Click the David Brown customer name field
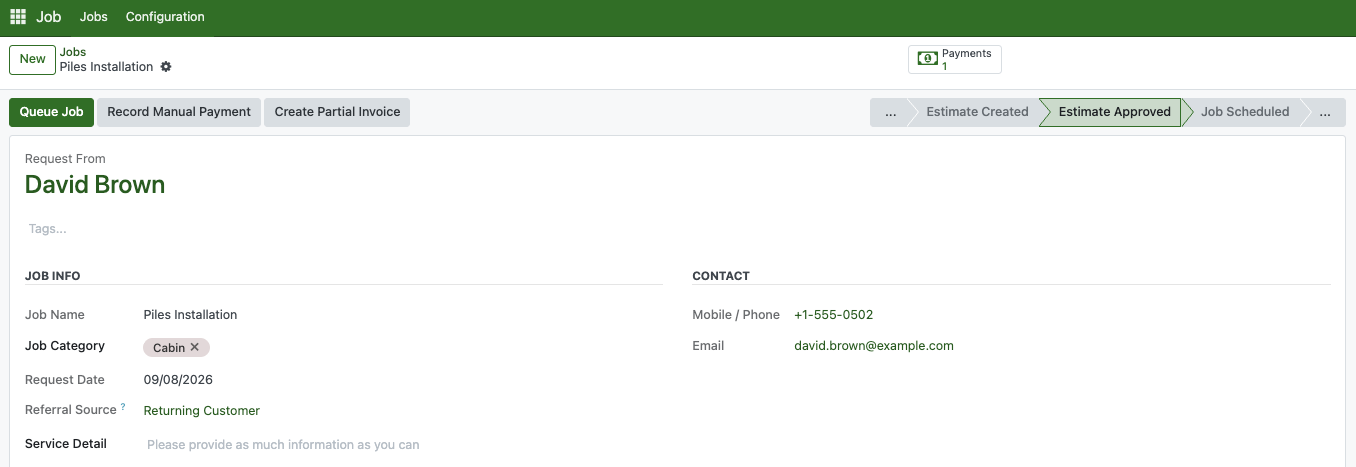Image resolution: width=1356 pixels, height=467 pixels. point(95,185)
